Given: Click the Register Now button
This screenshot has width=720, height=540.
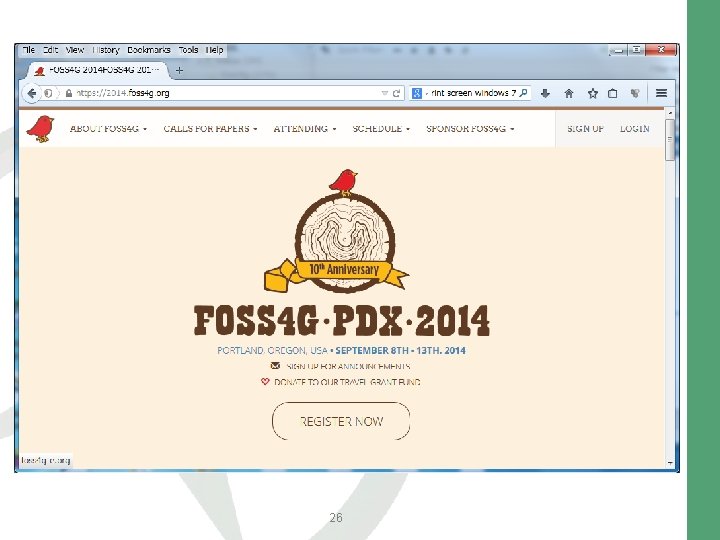Looking at the screenshot, I should tap(341, 421).
